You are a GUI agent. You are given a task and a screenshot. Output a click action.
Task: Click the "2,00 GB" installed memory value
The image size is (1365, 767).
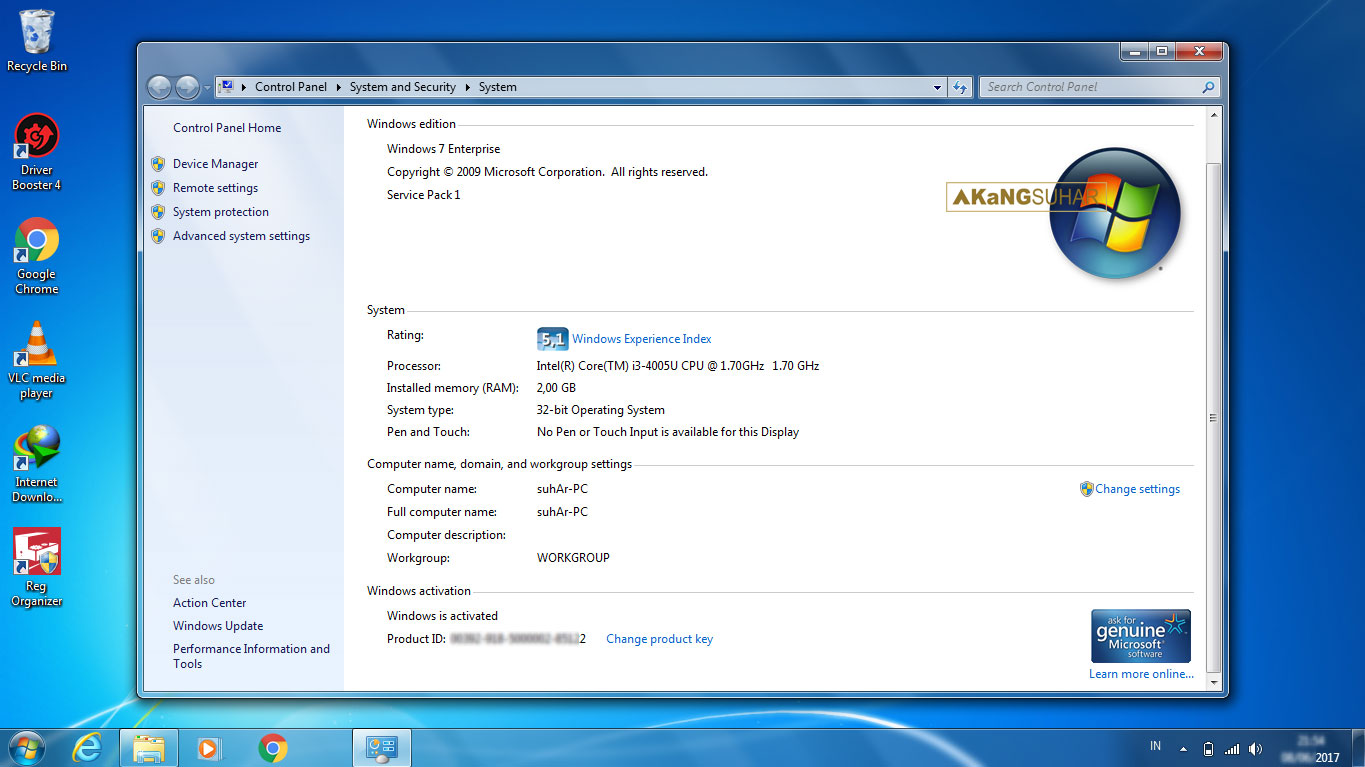pyautogui.click(x=556, y=388)
